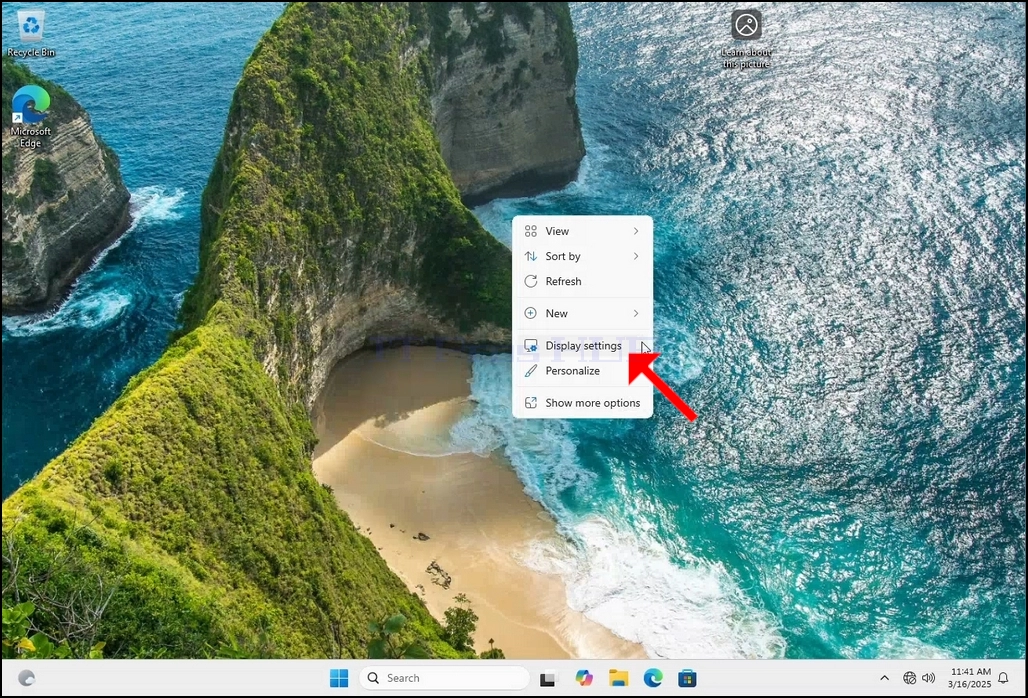Choose Refresh from the context menu
The height and width of the screenshot is (698, 1028).
coord(582,281)
